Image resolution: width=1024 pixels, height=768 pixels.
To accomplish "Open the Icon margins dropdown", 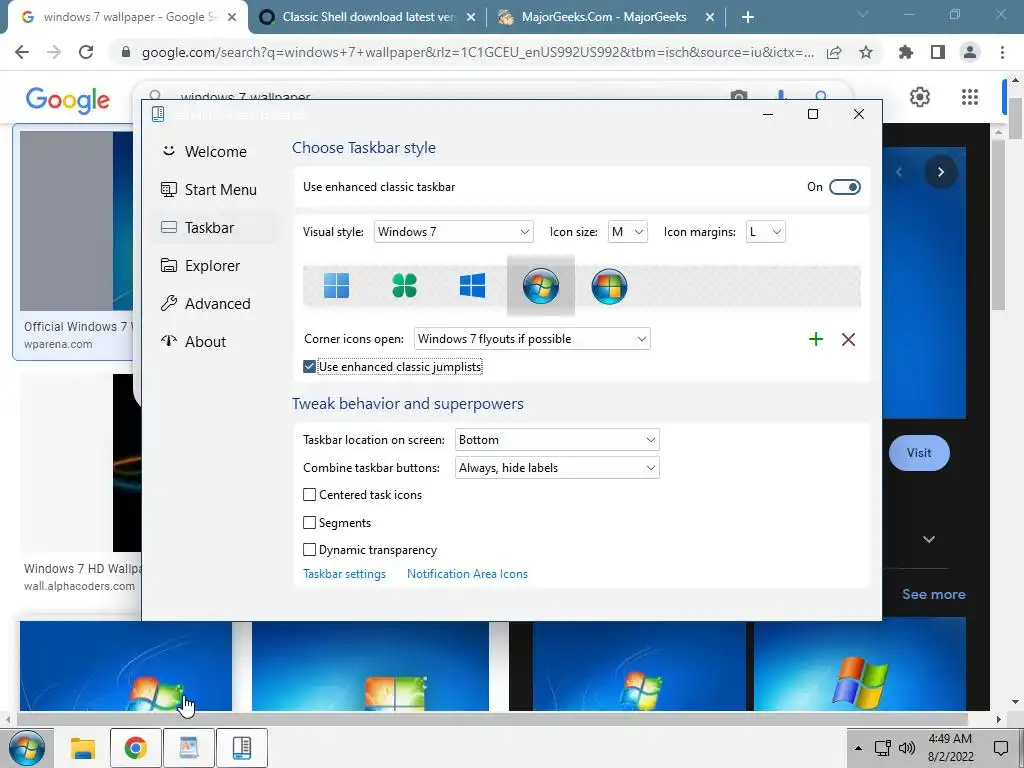I will coord(765,232).
